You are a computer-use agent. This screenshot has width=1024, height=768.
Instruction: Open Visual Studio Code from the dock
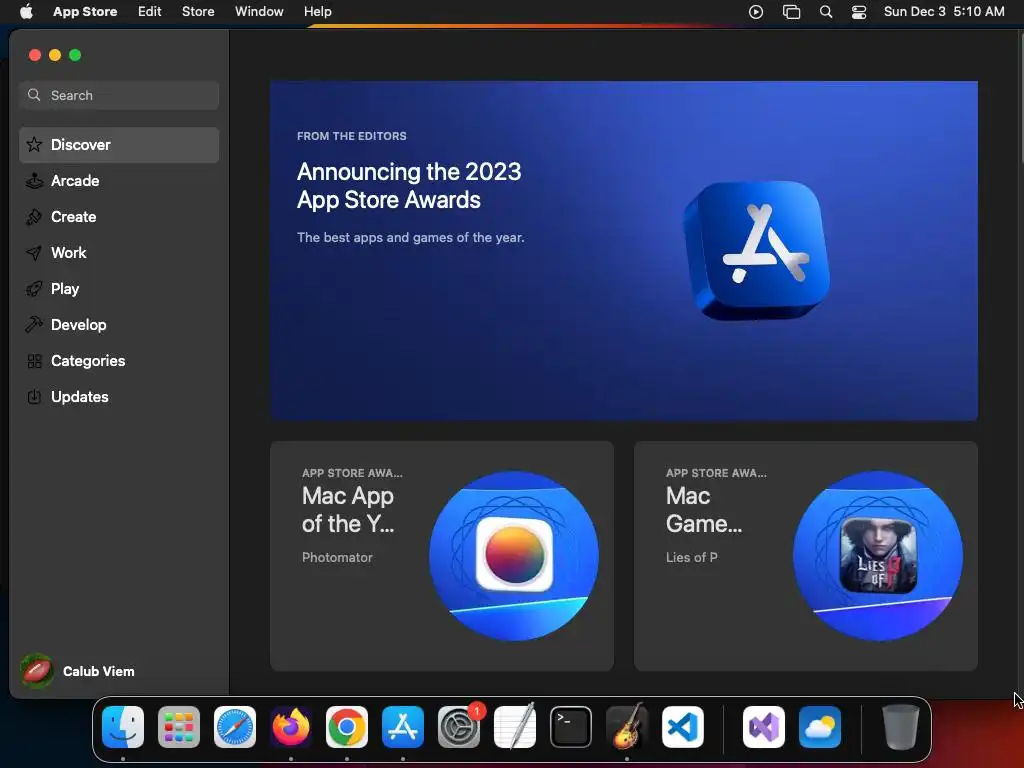coord(682,726)
